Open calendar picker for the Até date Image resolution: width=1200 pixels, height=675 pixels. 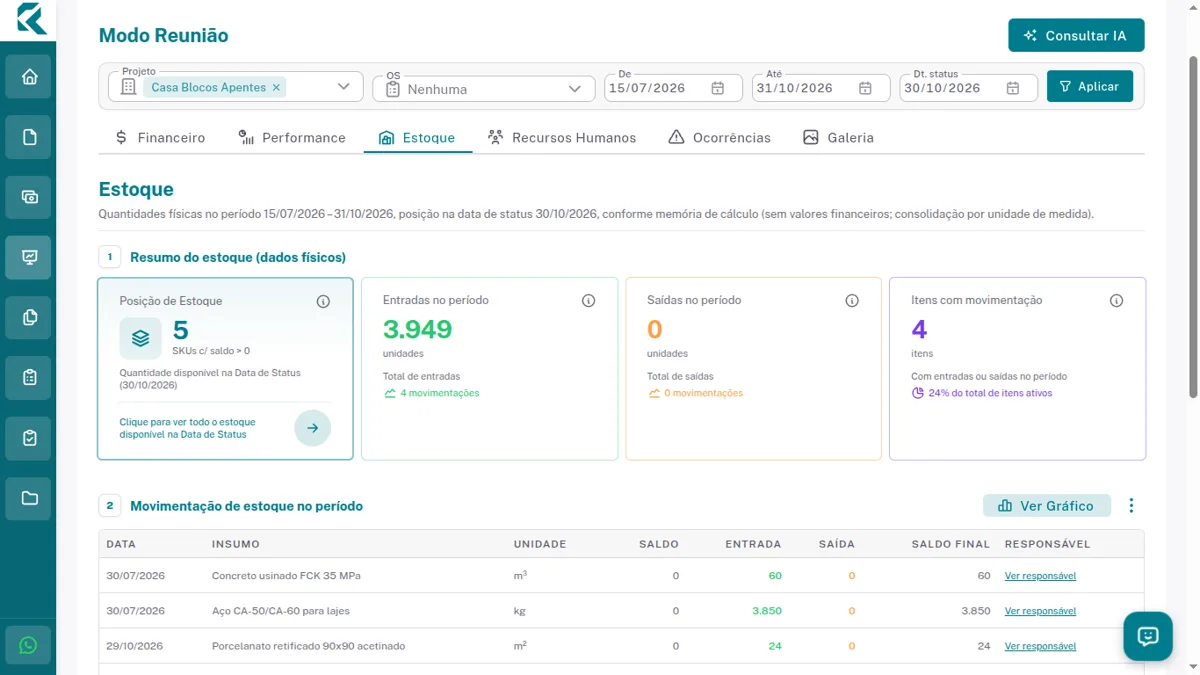[x=866, y=88]
